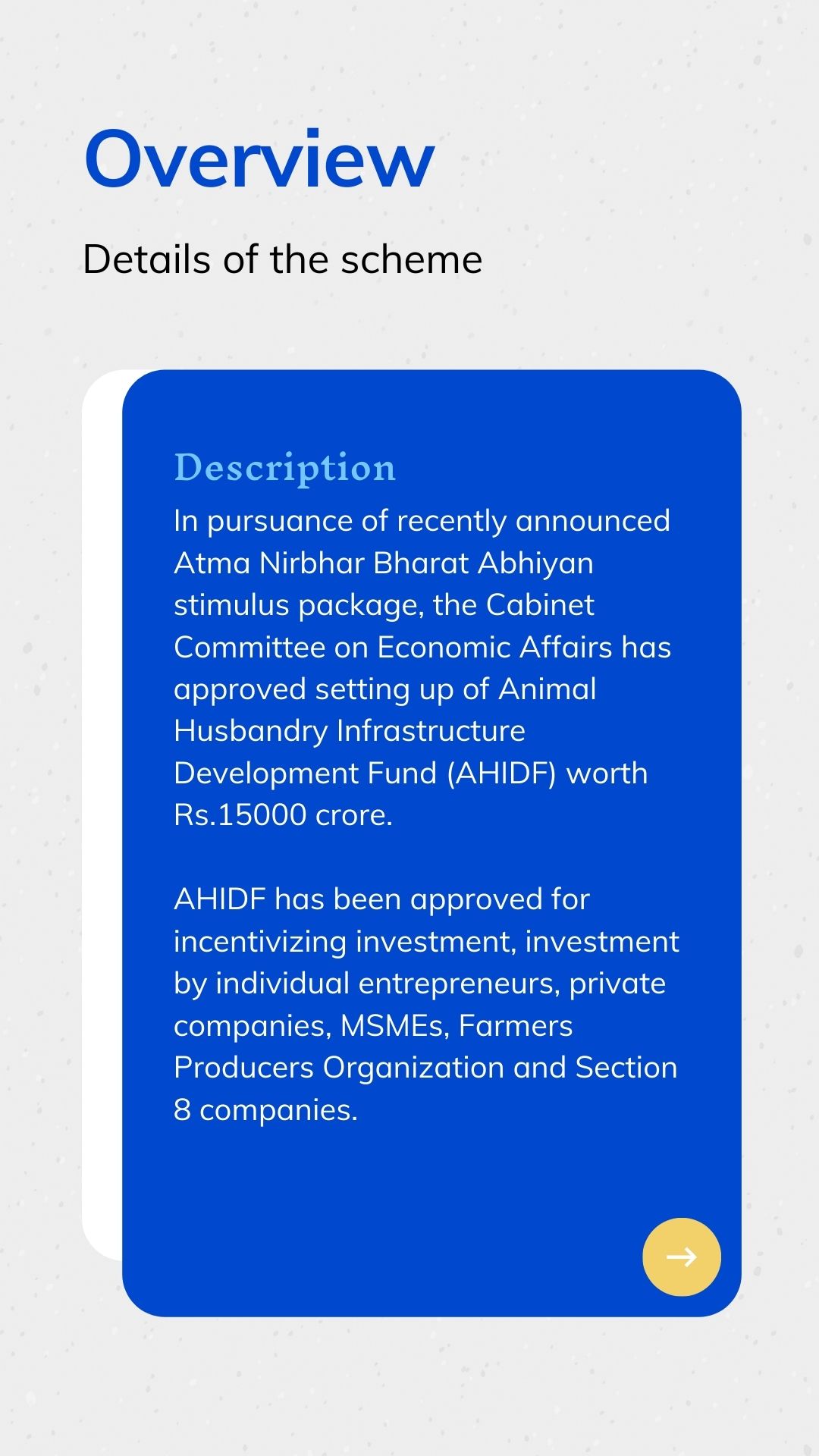Image resolution: width=819 pixels, height=1456 pixels.
Task: Tap the yellow next arrow button
Action: (681, 1257)
